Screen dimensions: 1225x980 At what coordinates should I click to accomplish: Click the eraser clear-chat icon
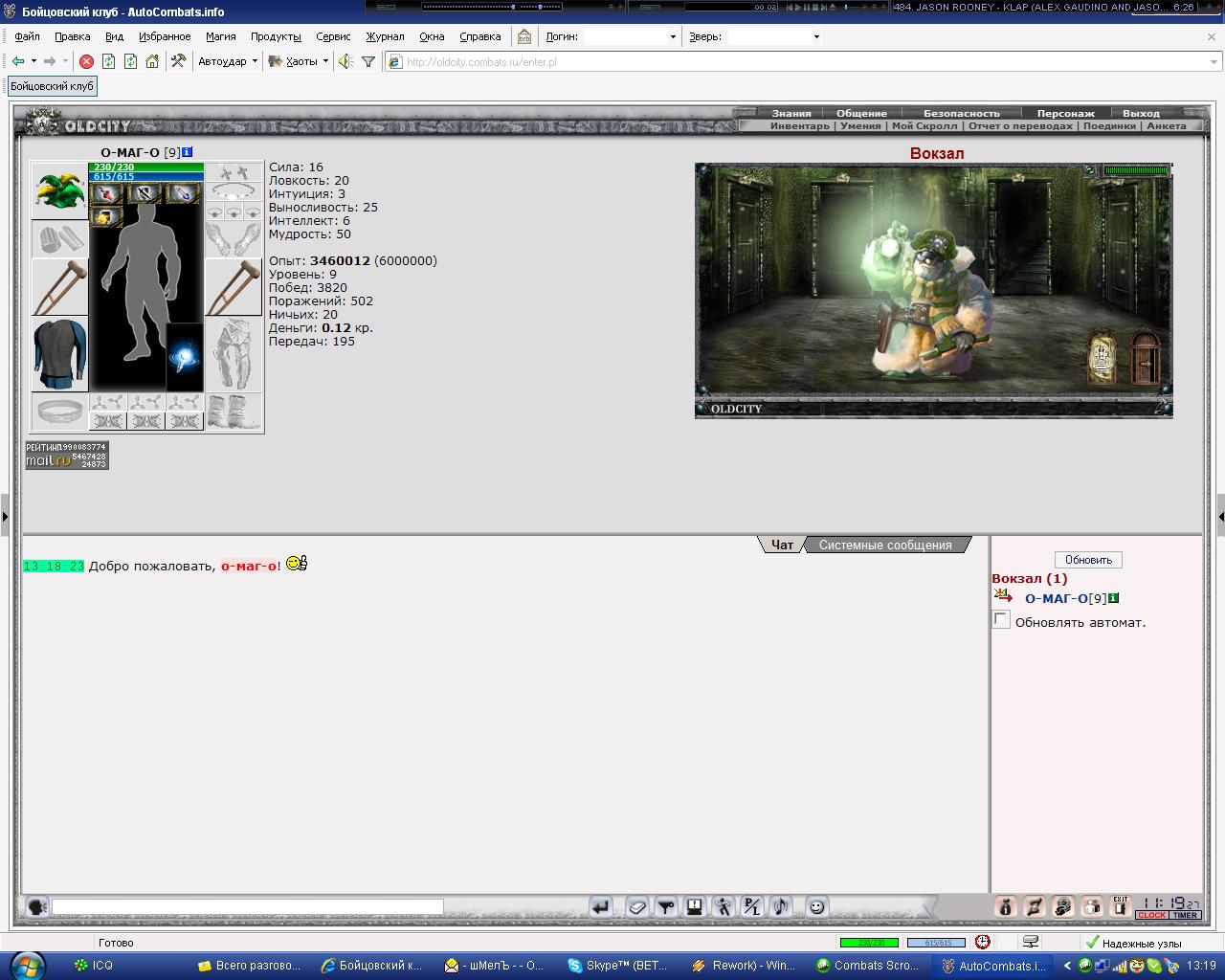pos(637,906)
